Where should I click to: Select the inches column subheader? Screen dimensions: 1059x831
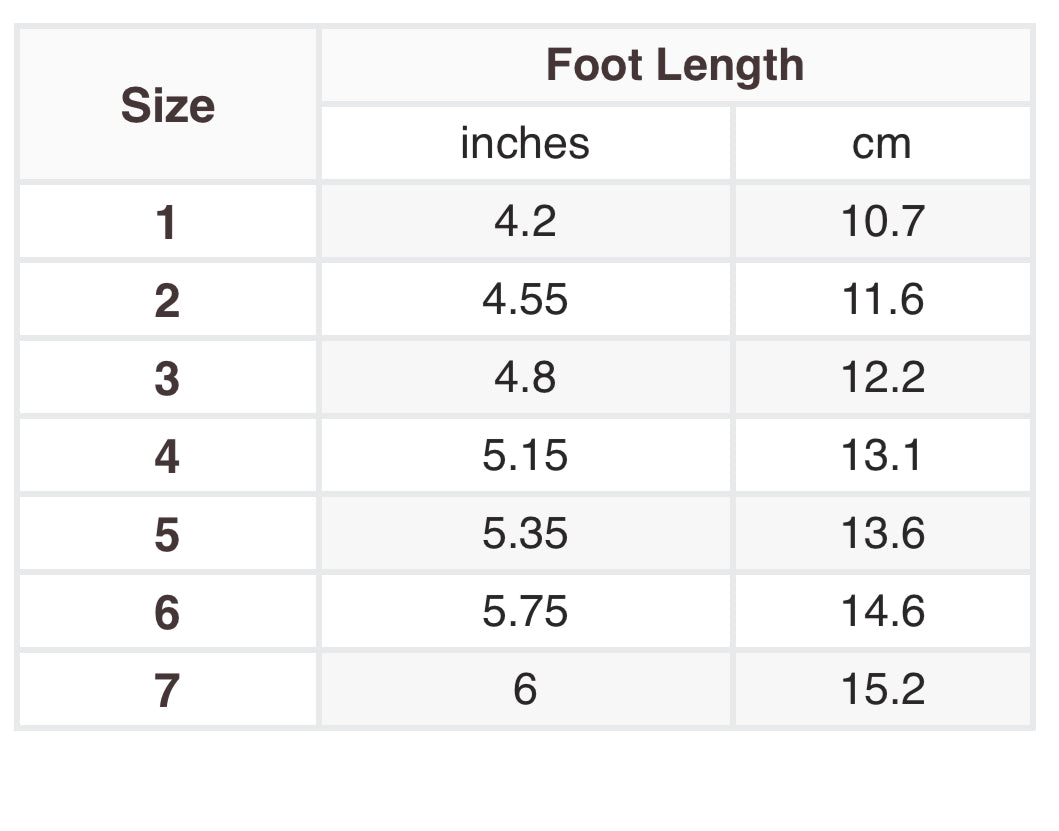(x=525, y=143)
